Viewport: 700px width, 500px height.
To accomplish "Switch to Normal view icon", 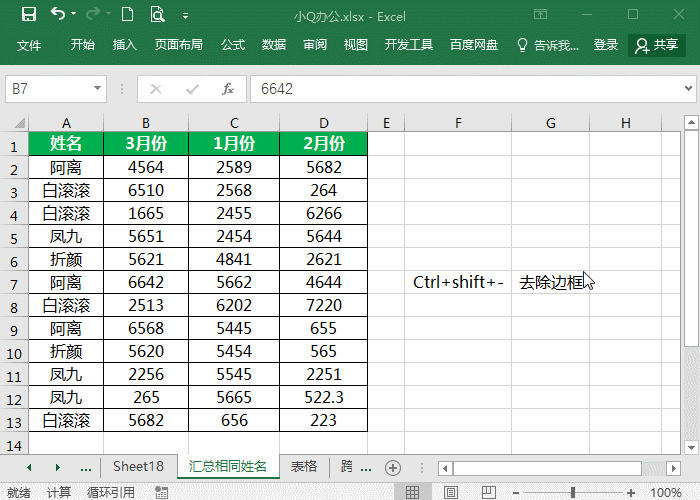I will [x=412, y=492].
